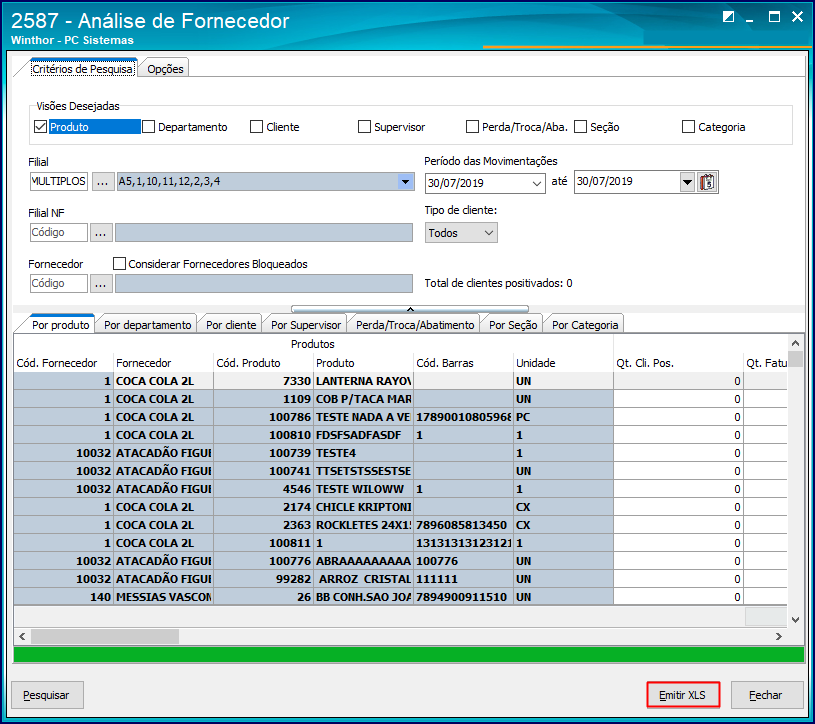The width and height of the screenshot is (815, 724).
Task: Expand the Filial multiple selection dropdown
Action: coord(405,181)
